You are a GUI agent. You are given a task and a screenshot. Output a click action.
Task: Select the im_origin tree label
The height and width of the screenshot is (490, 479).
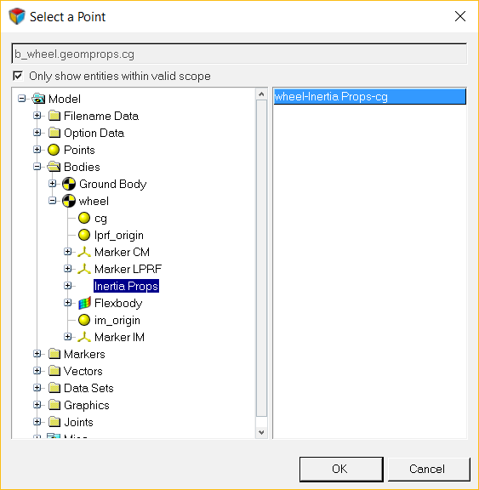point(117,320)
